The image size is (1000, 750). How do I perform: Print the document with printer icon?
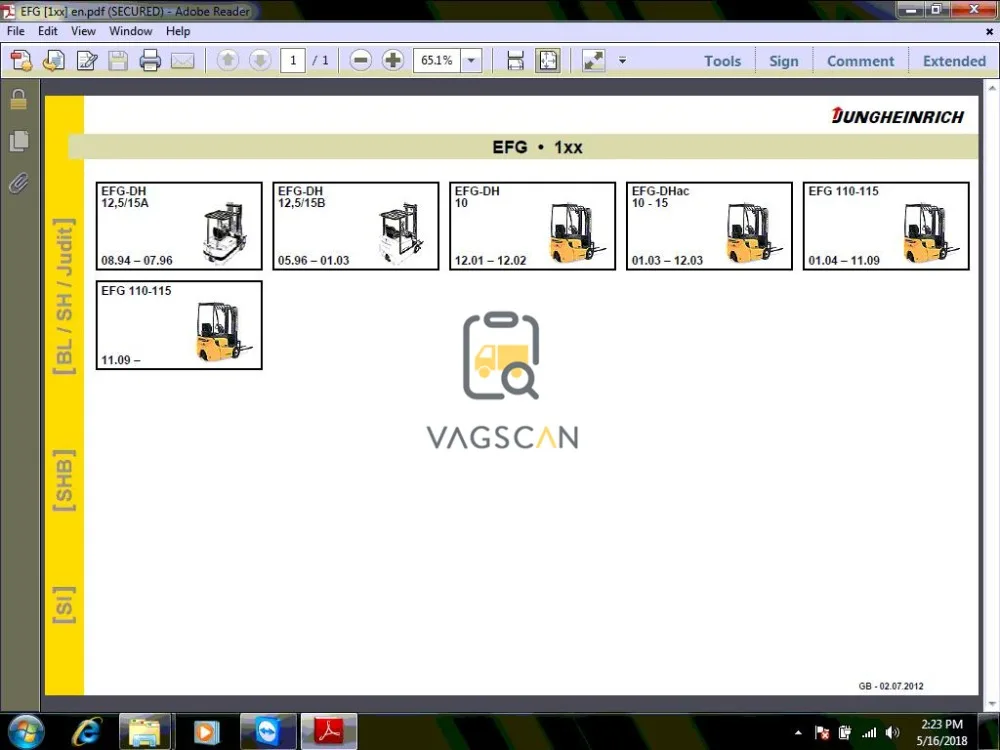click(x=150, y=61)
